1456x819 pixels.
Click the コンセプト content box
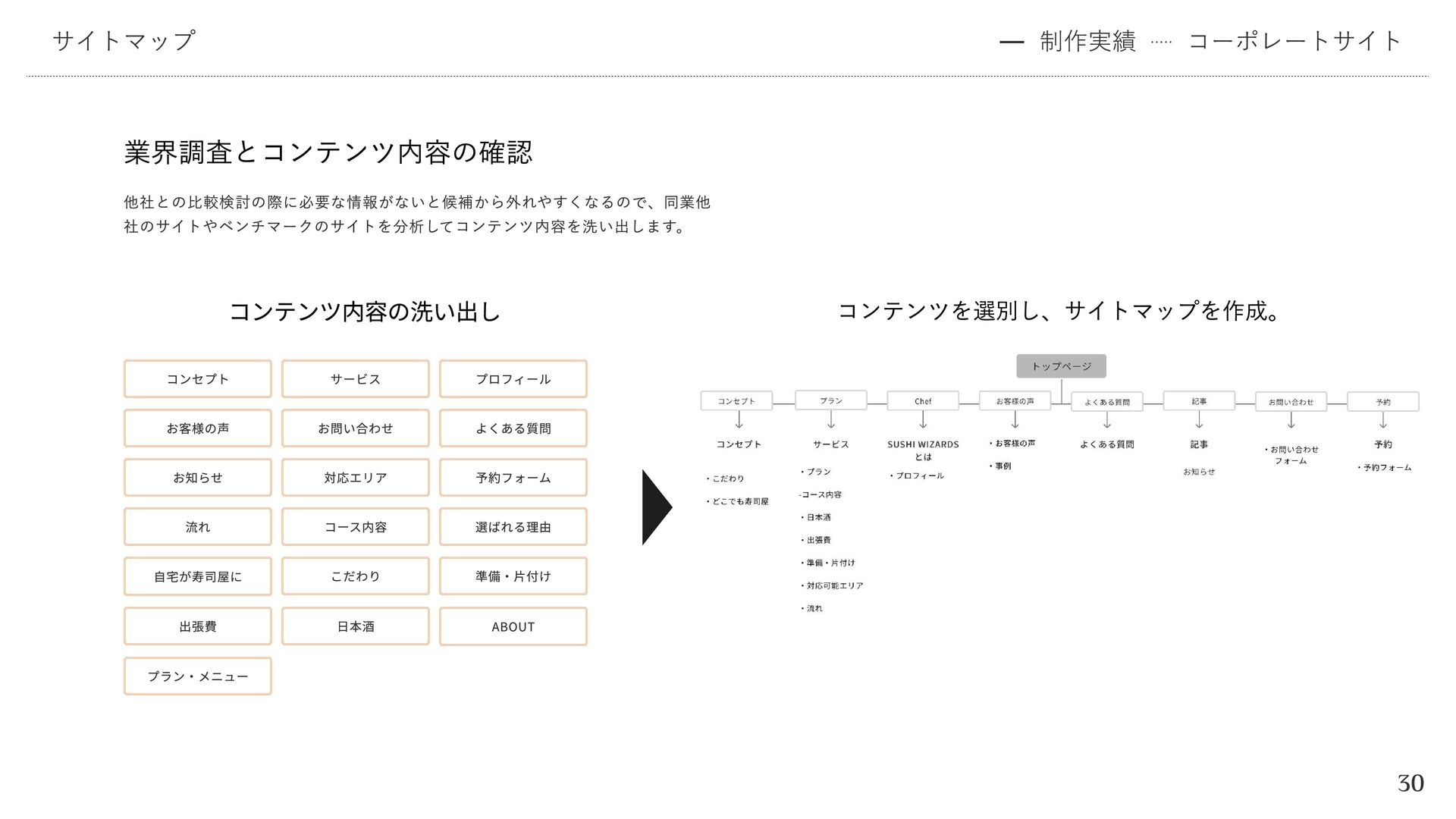pos(198,379)
